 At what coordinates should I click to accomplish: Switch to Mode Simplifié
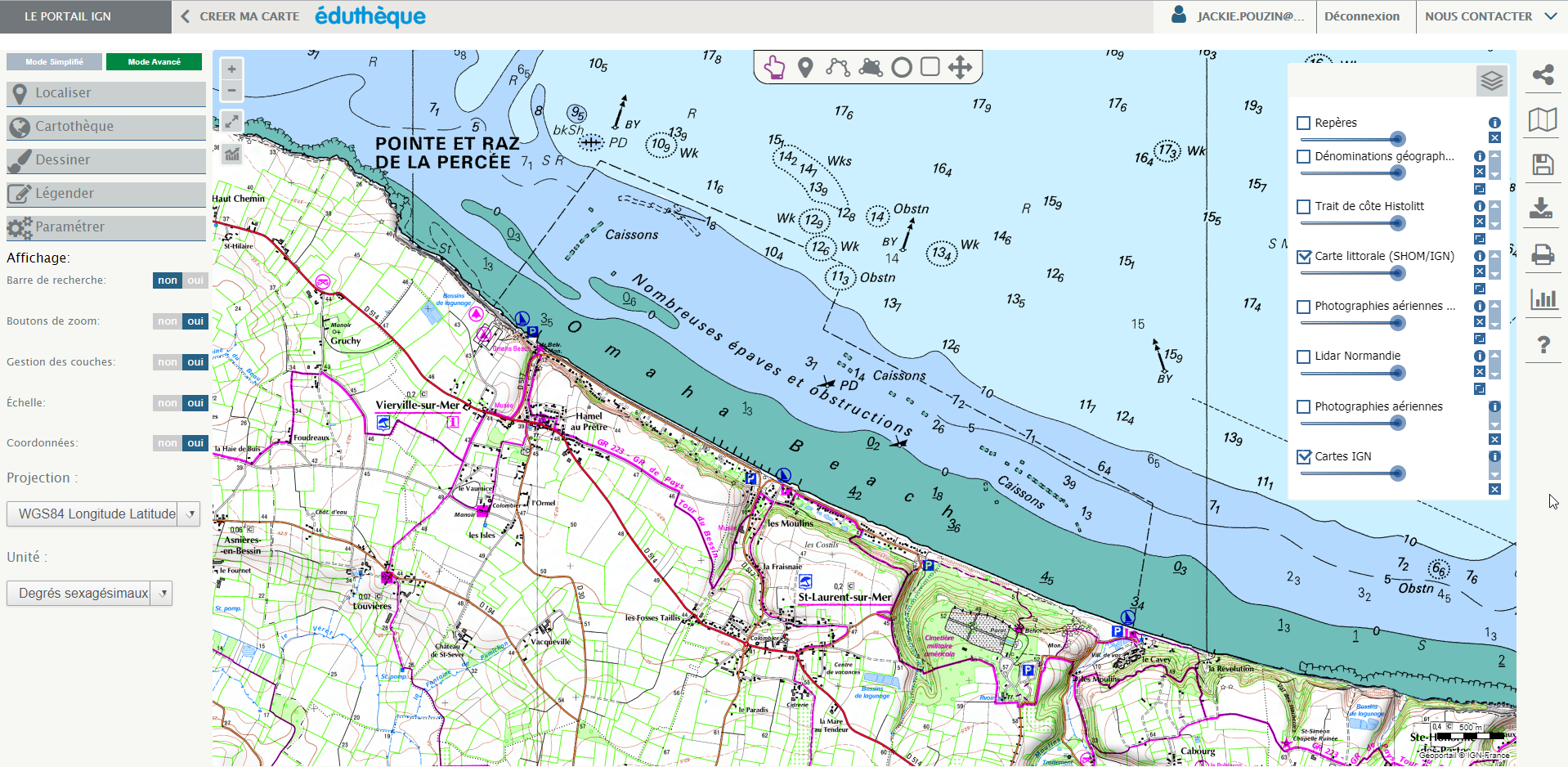tap(53, 61)
